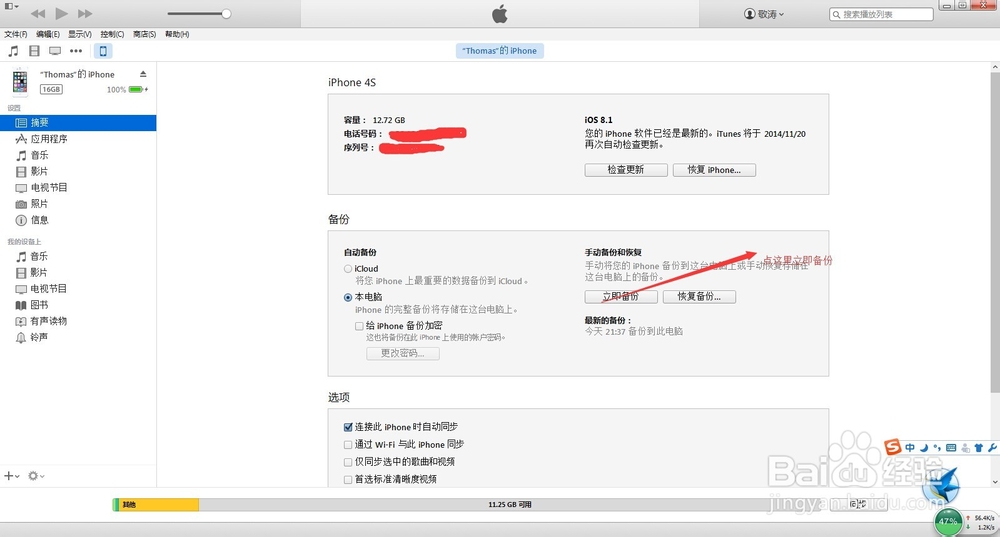Open the TV shows icon in toolbar
Image resolution: width=1000 pixels, height=537 pixels.
coord(55,51)
